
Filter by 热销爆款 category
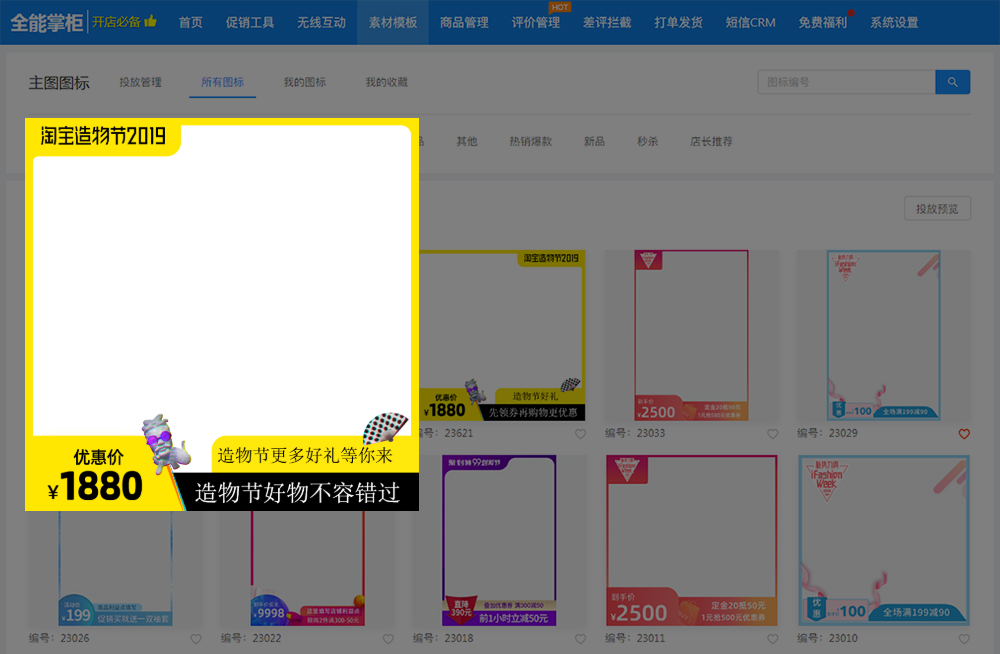[531, 142]
